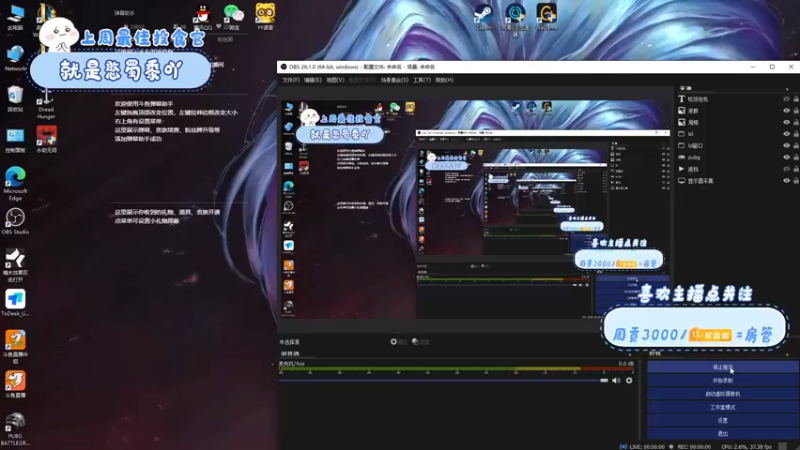Click the source properties gear button
800x450 pixels.
tap(398, 342)
